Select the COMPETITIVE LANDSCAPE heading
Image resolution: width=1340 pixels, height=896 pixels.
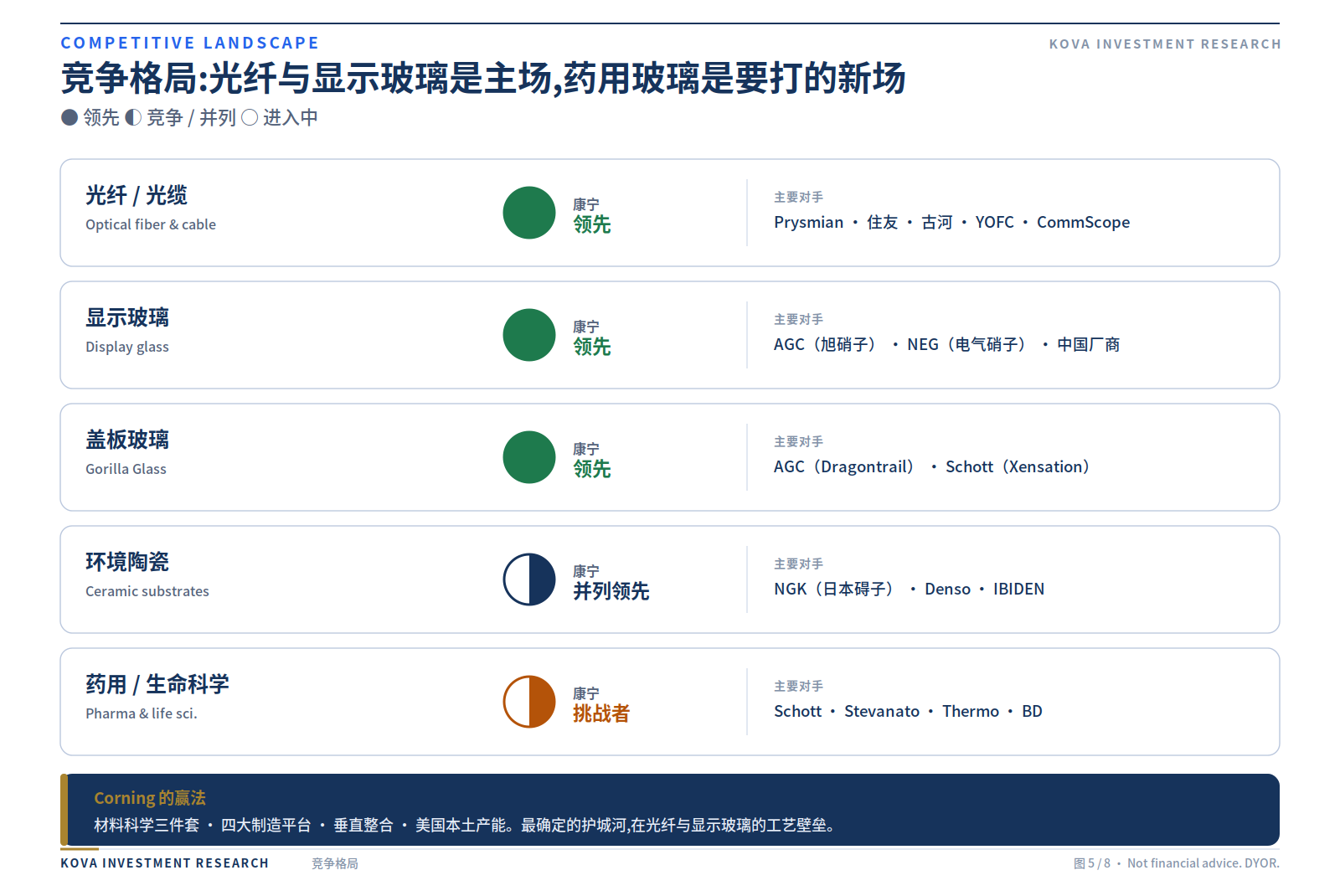coord(190,43)
